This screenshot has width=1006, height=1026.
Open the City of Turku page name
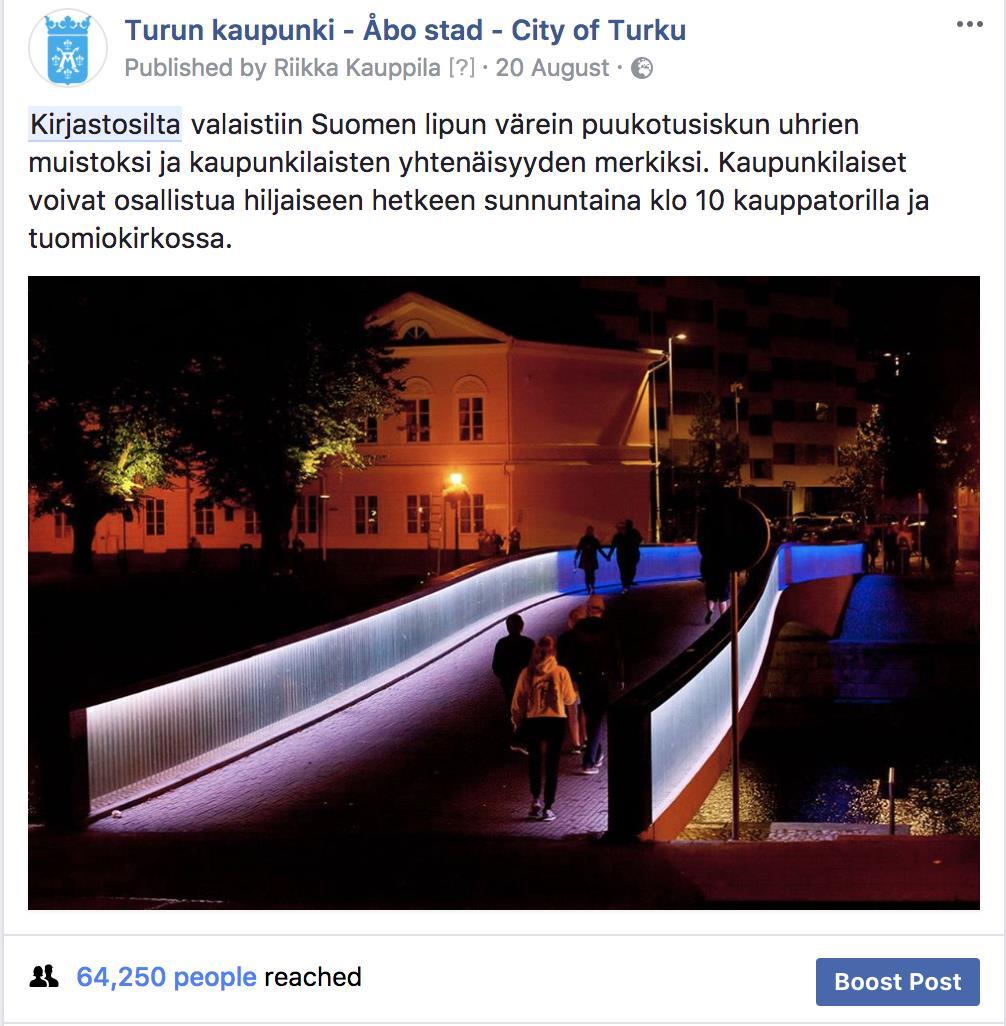tap(405, 30)
